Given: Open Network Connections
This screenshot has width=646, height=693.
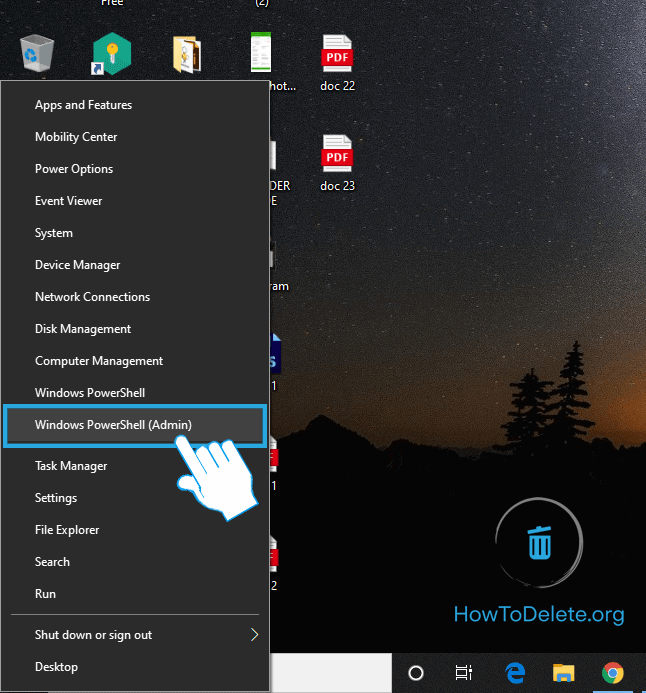Looking at the screenshot, I should 135,297.
